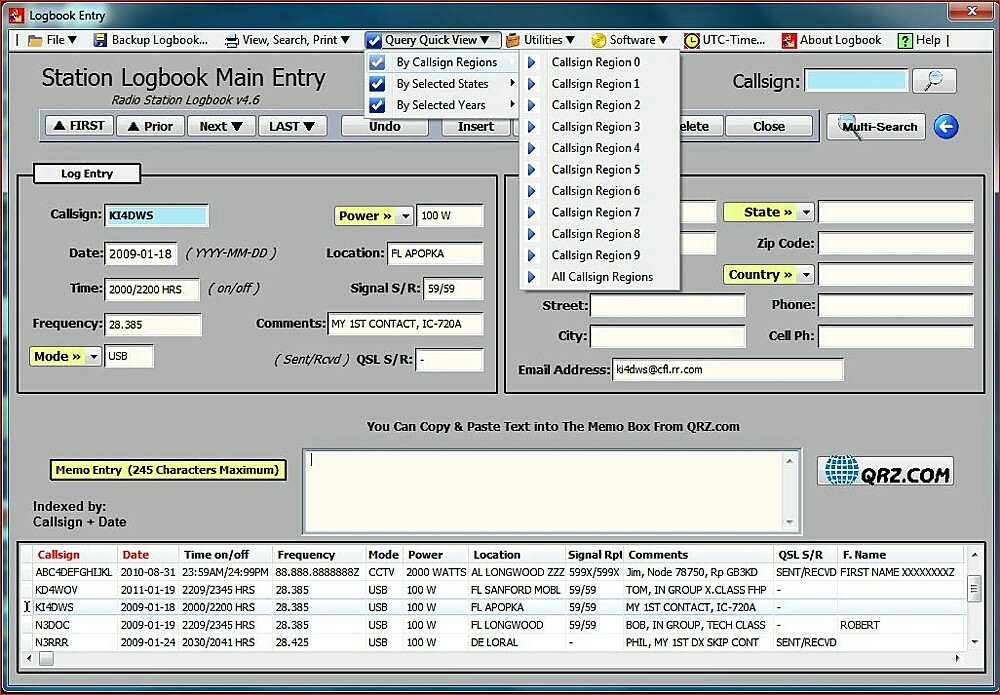Click the About Logbook red icon
1000x695 pixels.
(789, 41)
